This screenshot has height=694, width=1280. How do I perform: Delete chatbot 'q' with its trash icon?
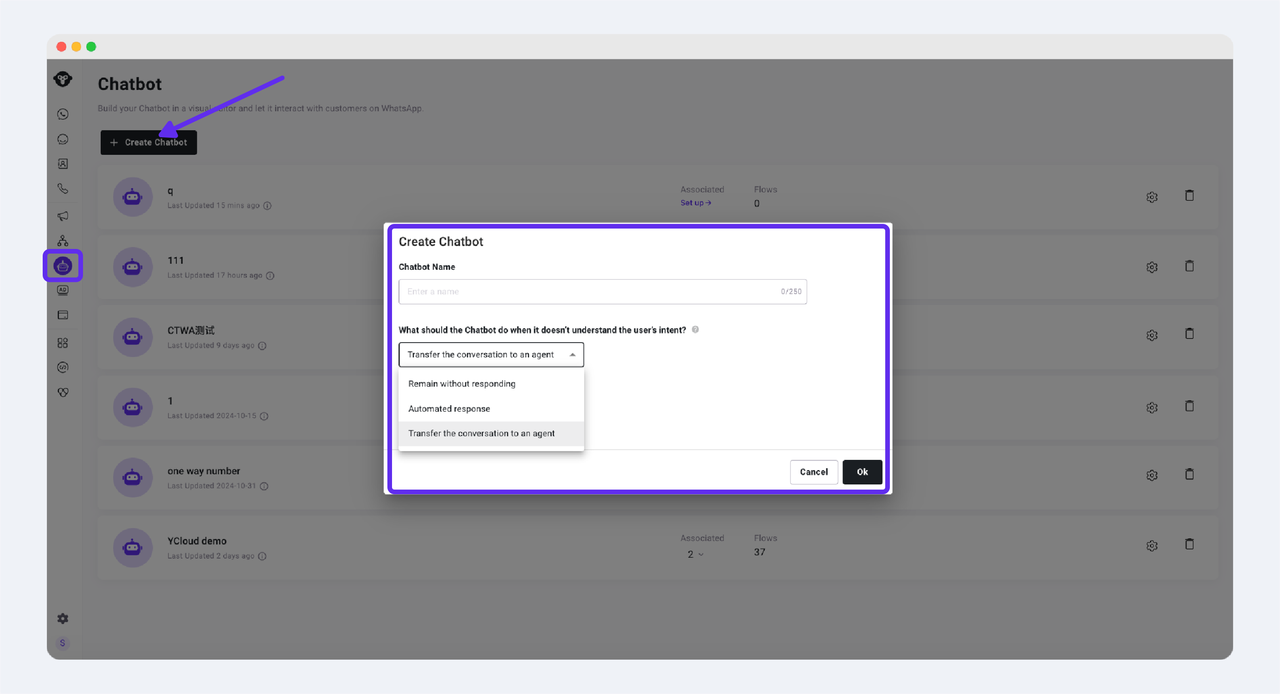point(1189,196)
